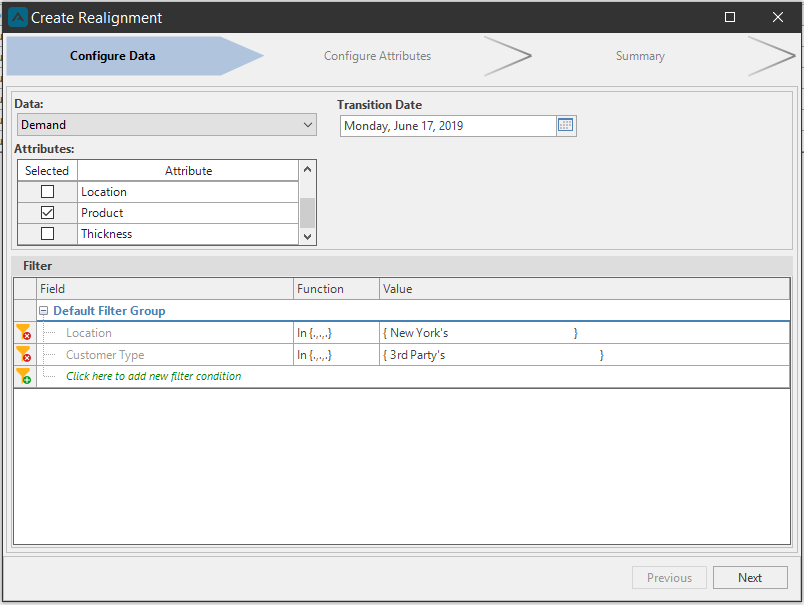Open the In function for Customer Type row
This screenshot has width=804, height=605.
click(336, 355)
